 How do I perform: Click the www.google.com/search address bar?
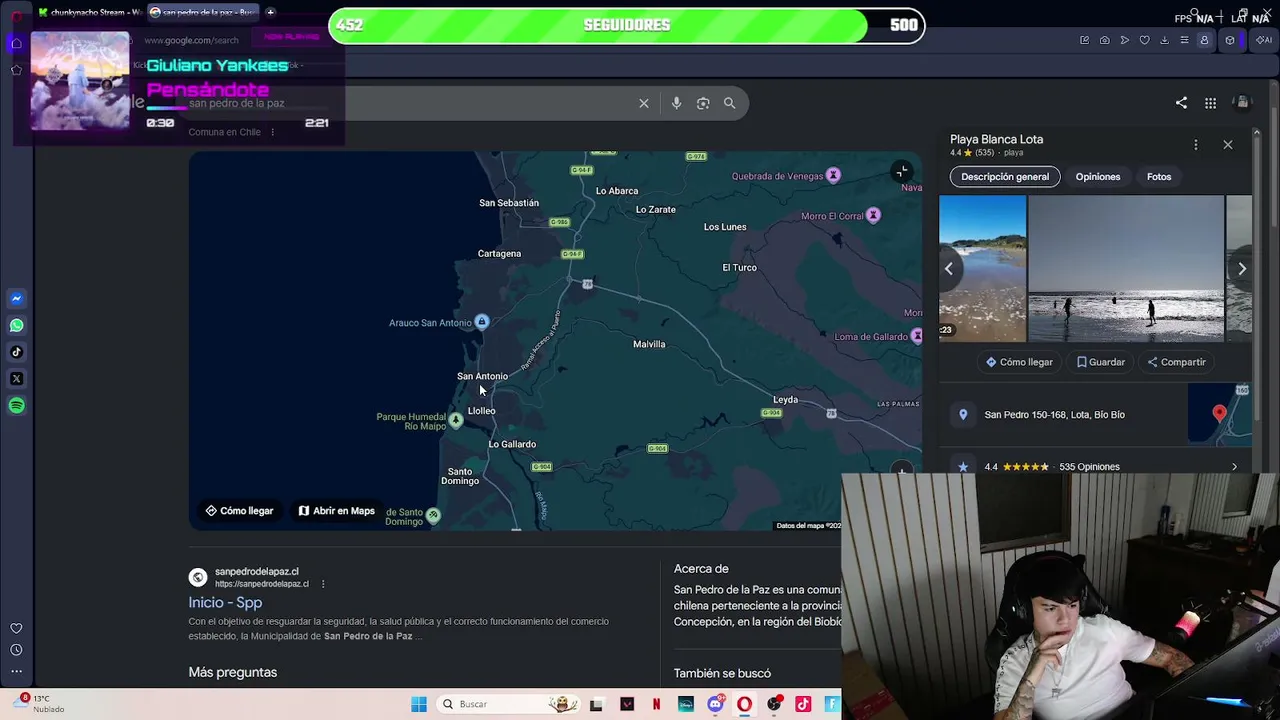(x=190, y=40)
